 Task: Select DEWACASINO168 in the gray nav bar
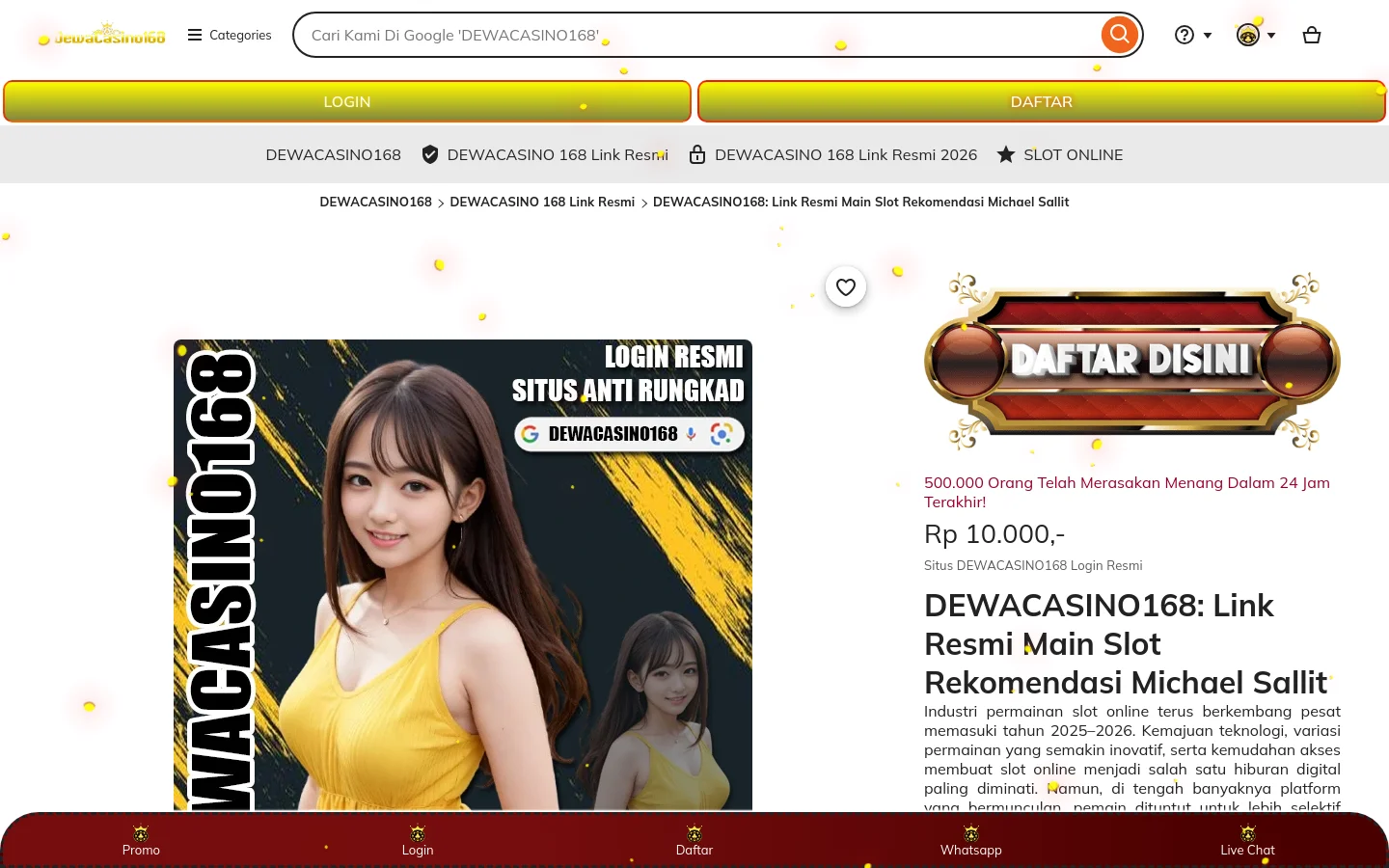coord(333,154)
